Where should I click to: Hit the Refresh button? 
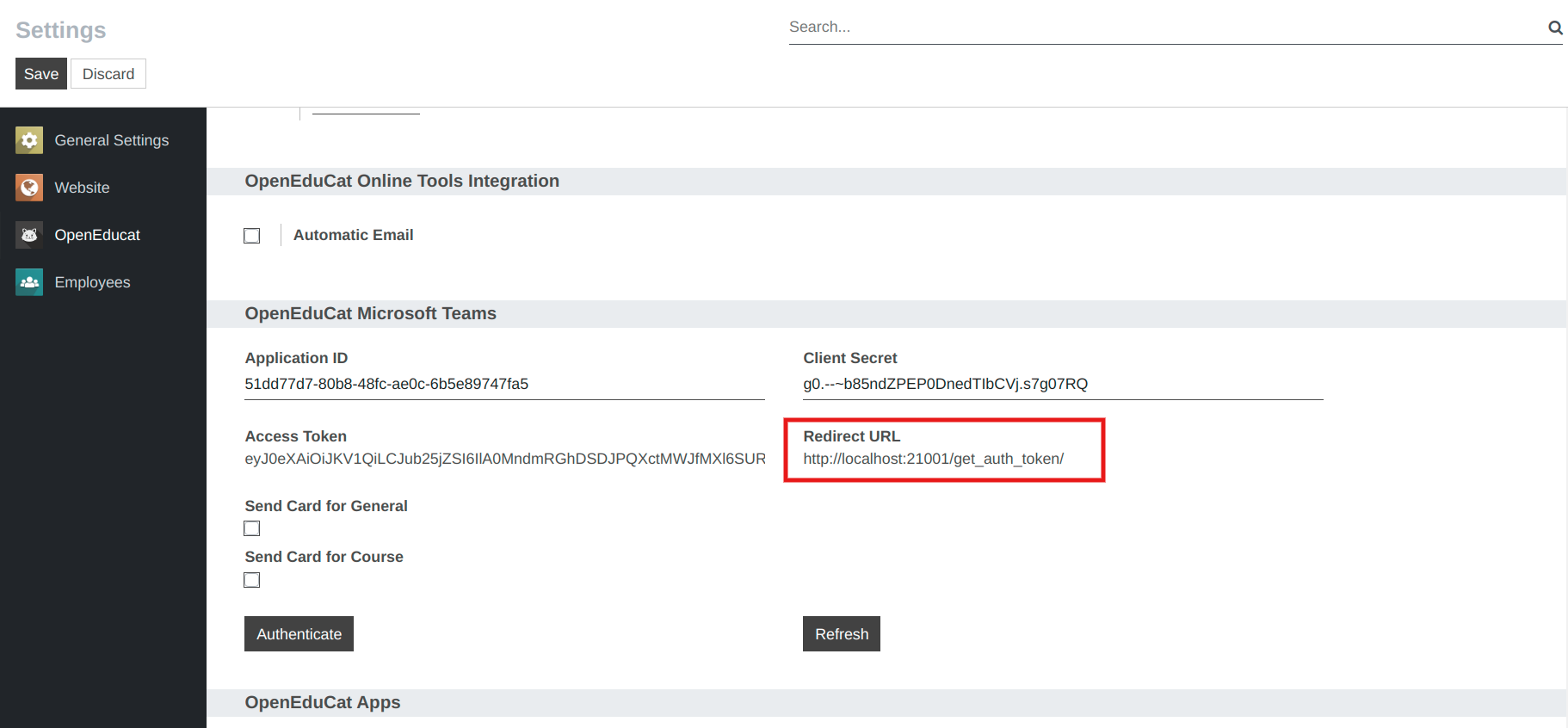[x=841, y=634]
